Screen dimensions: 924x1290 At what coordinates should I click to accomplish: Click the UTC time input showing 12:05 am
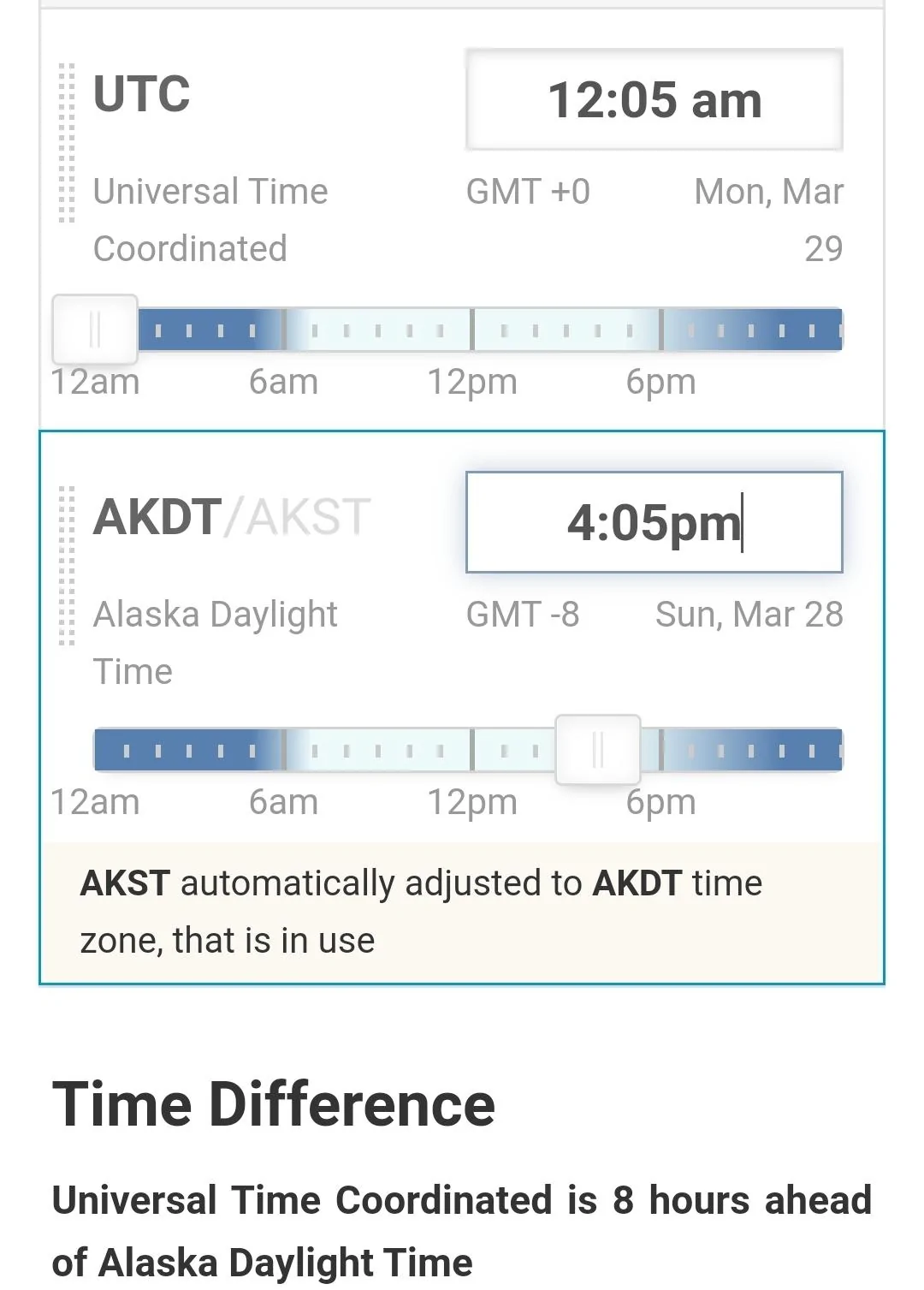[x=654, y=99]
